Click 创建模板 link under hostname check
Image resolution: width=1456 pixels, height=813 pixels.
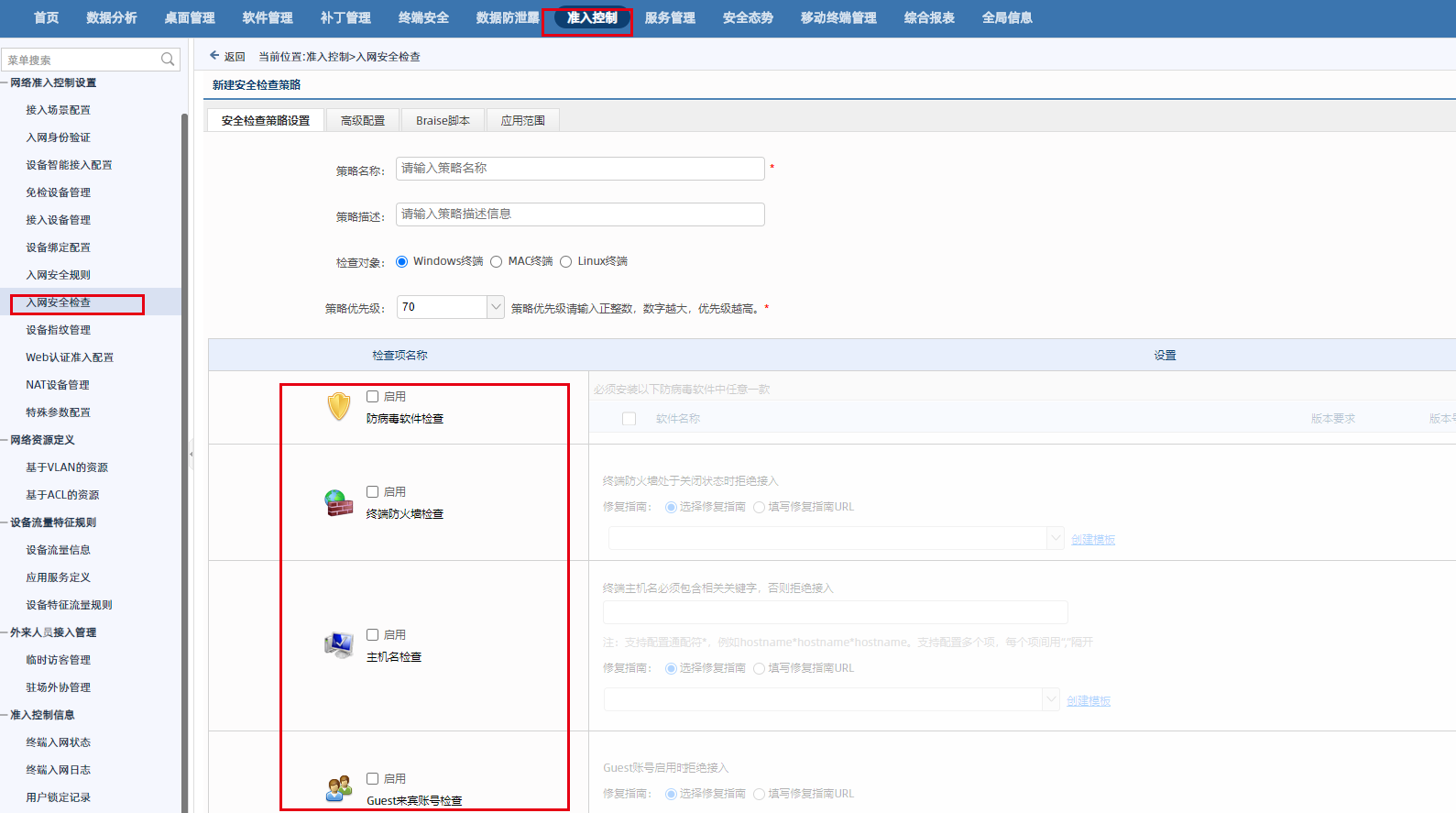pos(1089,701)
